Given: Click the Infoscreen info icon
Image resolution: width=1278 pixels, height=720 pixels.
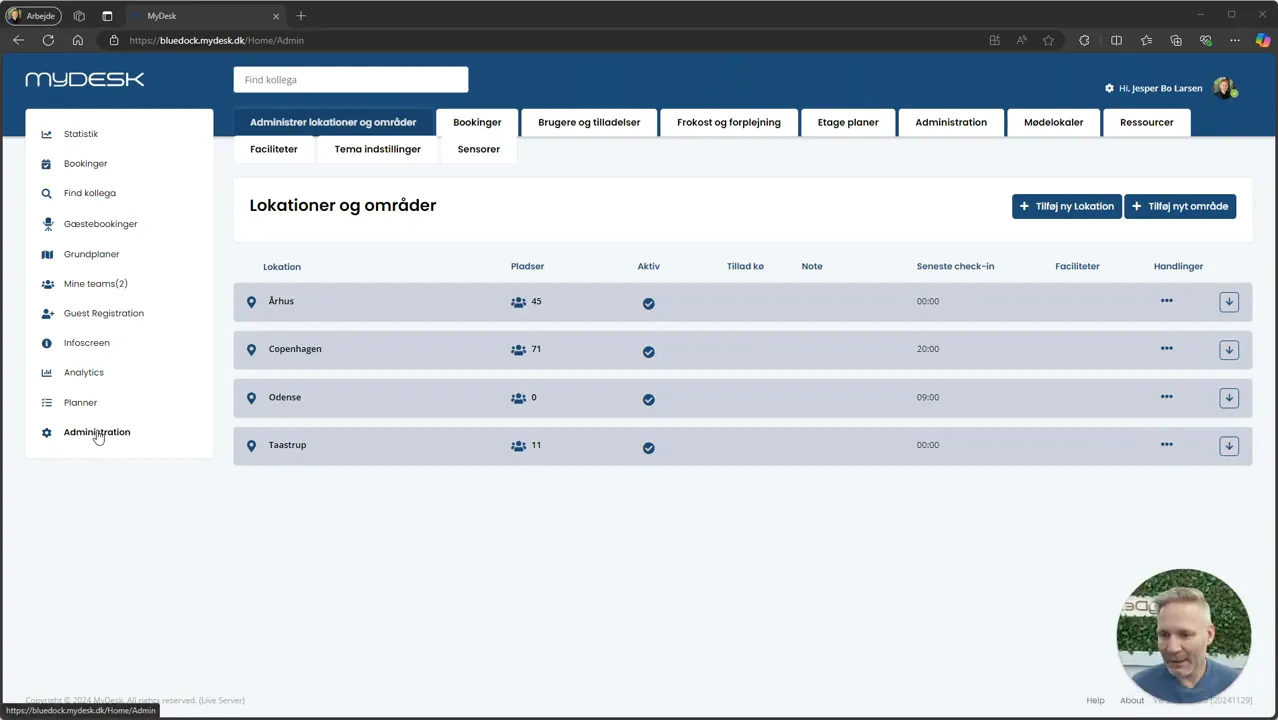Looking at the screenshot, I should (x=46, y=343).
